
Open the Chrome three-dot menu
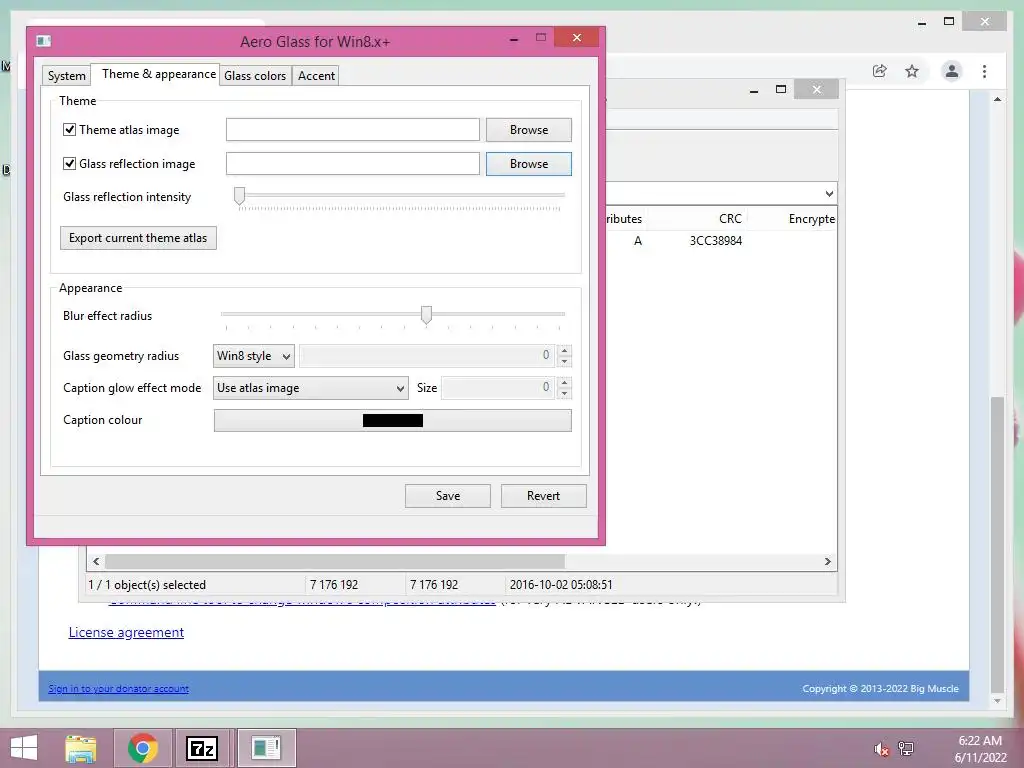(x=984, y=71)
